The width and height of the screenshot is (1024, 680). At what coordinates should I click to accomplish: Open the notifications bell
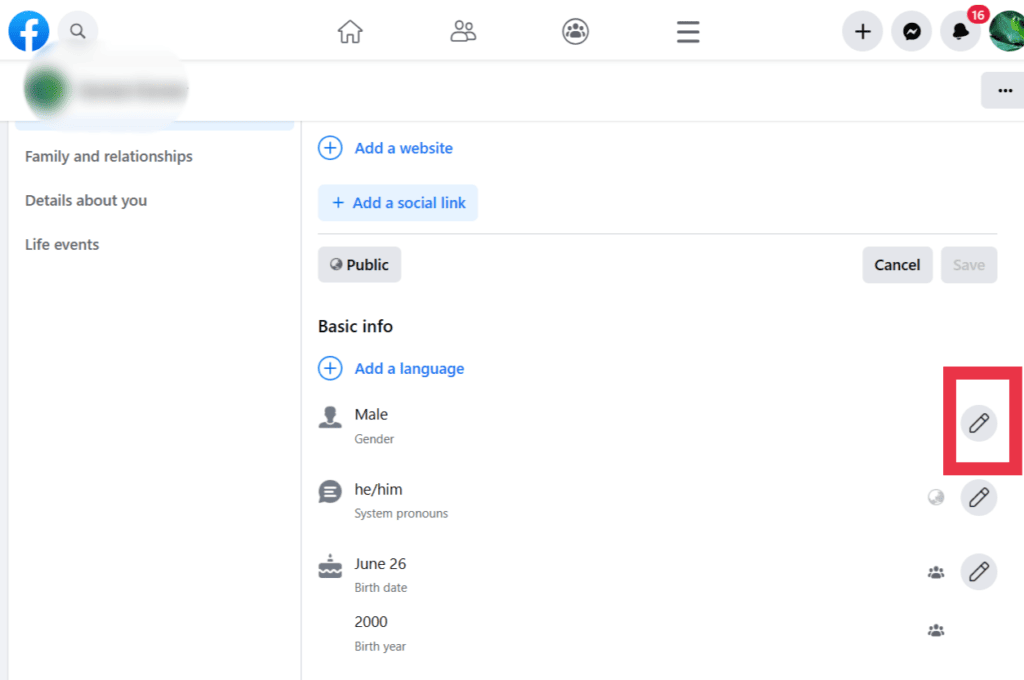point(960,31)
